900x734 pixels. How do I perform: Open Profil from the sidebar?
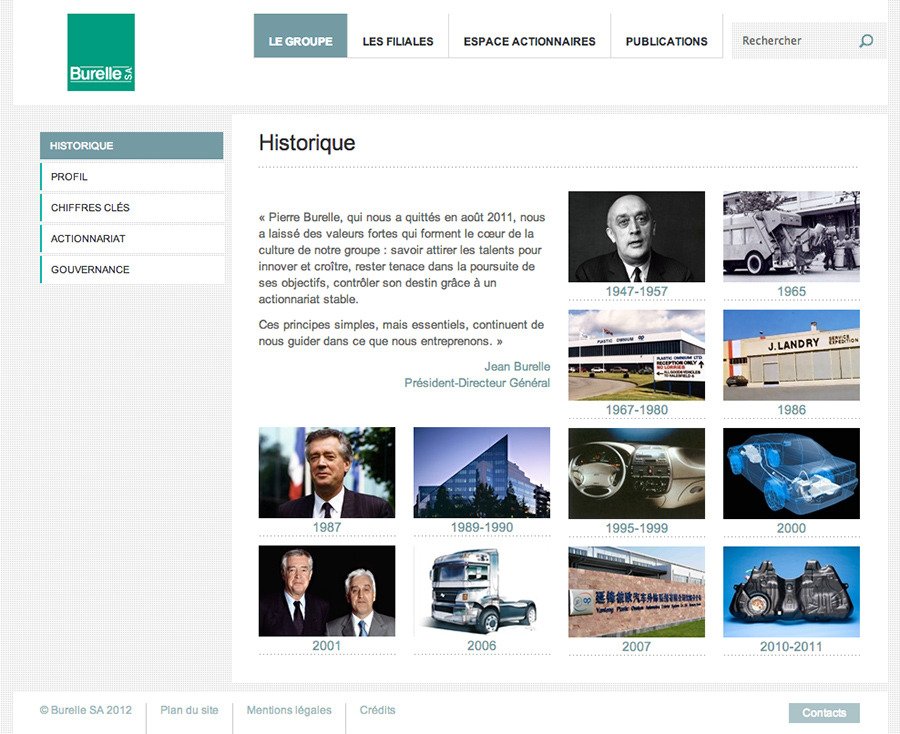(x=131, y=177)
